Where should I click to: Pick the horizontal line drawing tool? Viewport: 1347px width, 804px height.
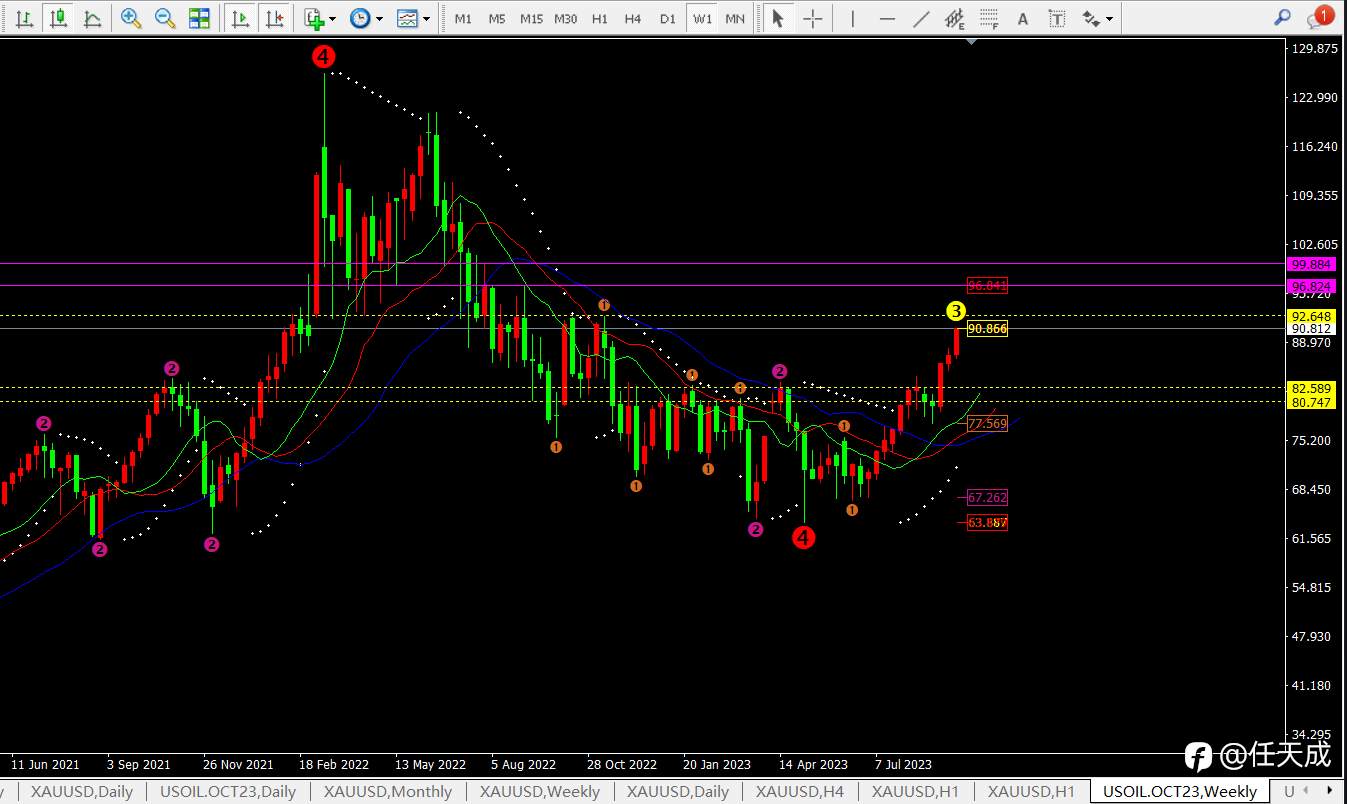point(887,18)
